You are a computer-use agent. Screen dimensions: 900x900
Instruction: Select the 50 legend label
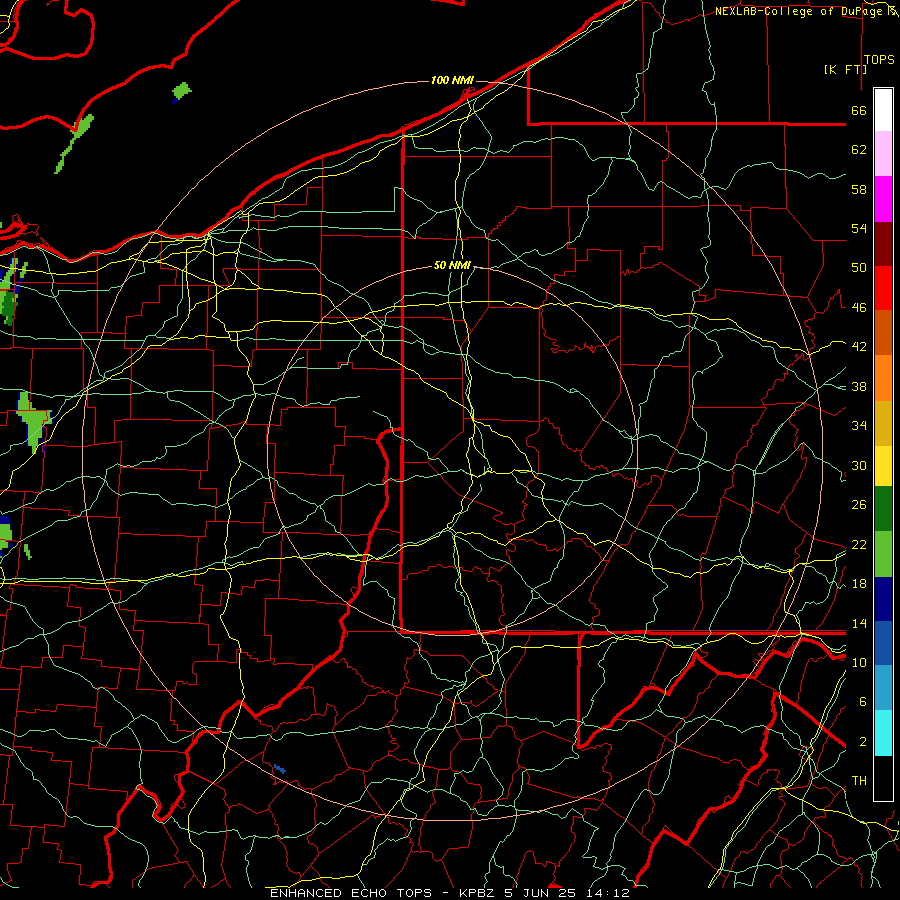(859, 267)
